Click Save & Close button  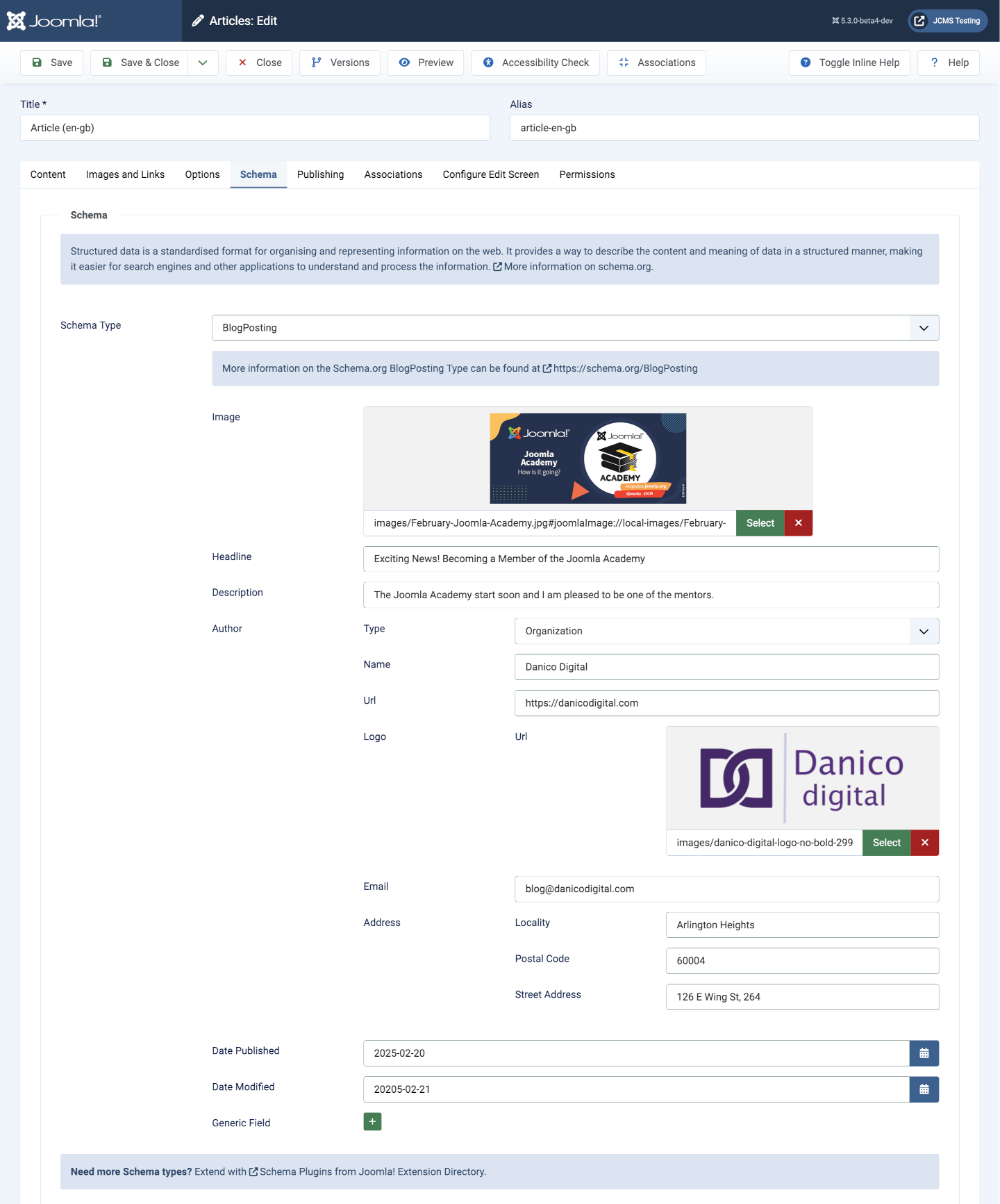click(x=140, y=63)
